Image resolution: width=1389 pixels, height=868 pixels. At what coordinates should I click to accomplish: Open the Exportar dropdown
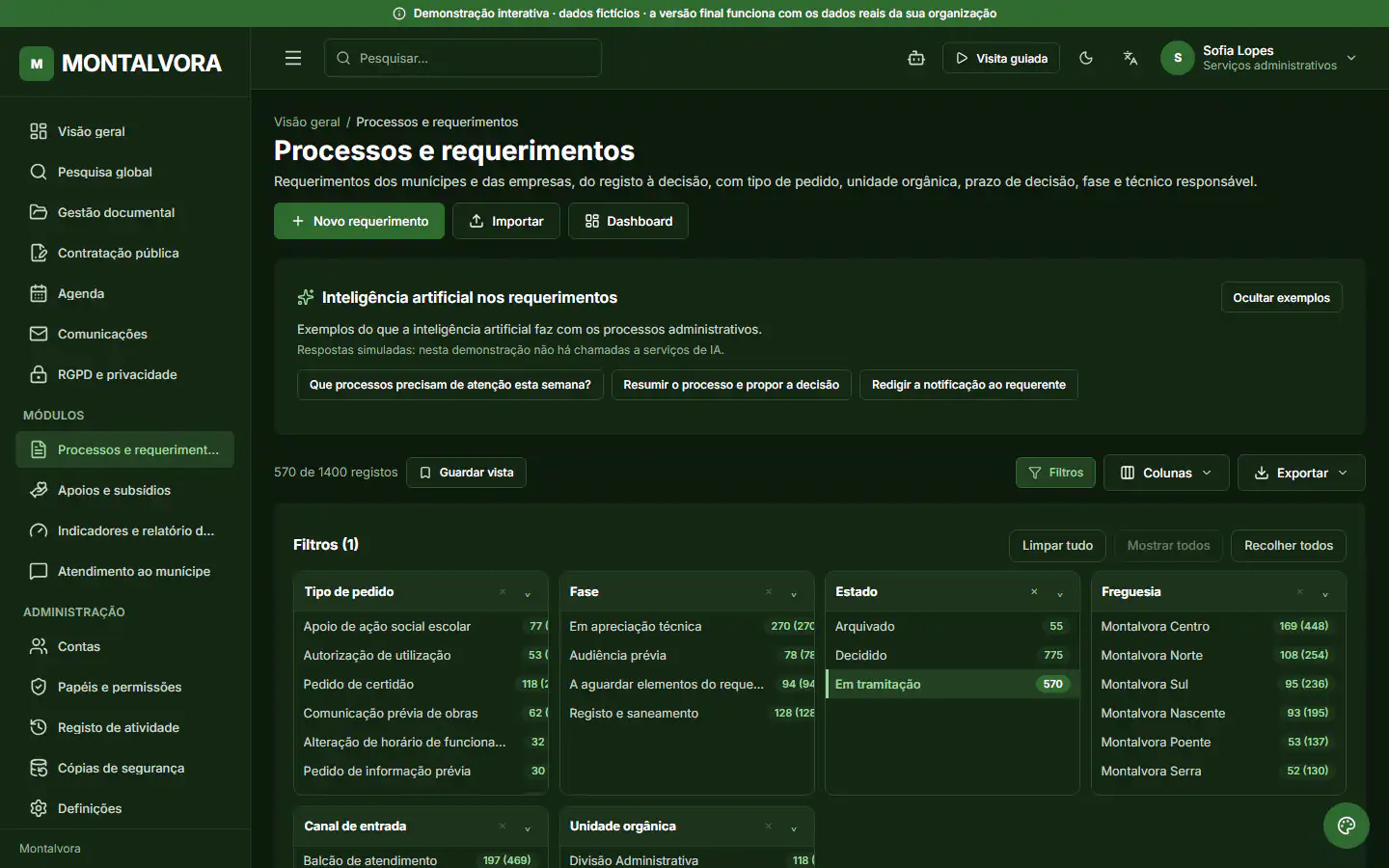coord(1301,473)
